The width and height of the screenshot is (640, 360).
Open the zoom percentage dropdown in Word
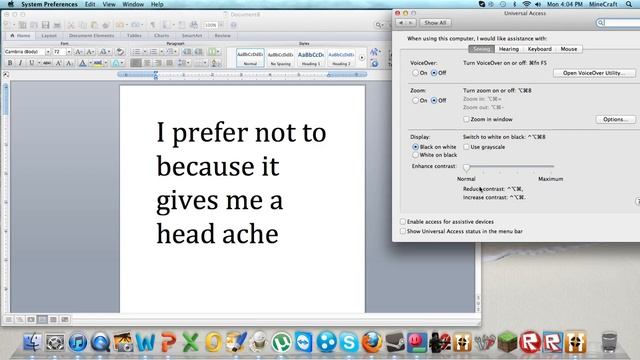(x=221, y=25)
